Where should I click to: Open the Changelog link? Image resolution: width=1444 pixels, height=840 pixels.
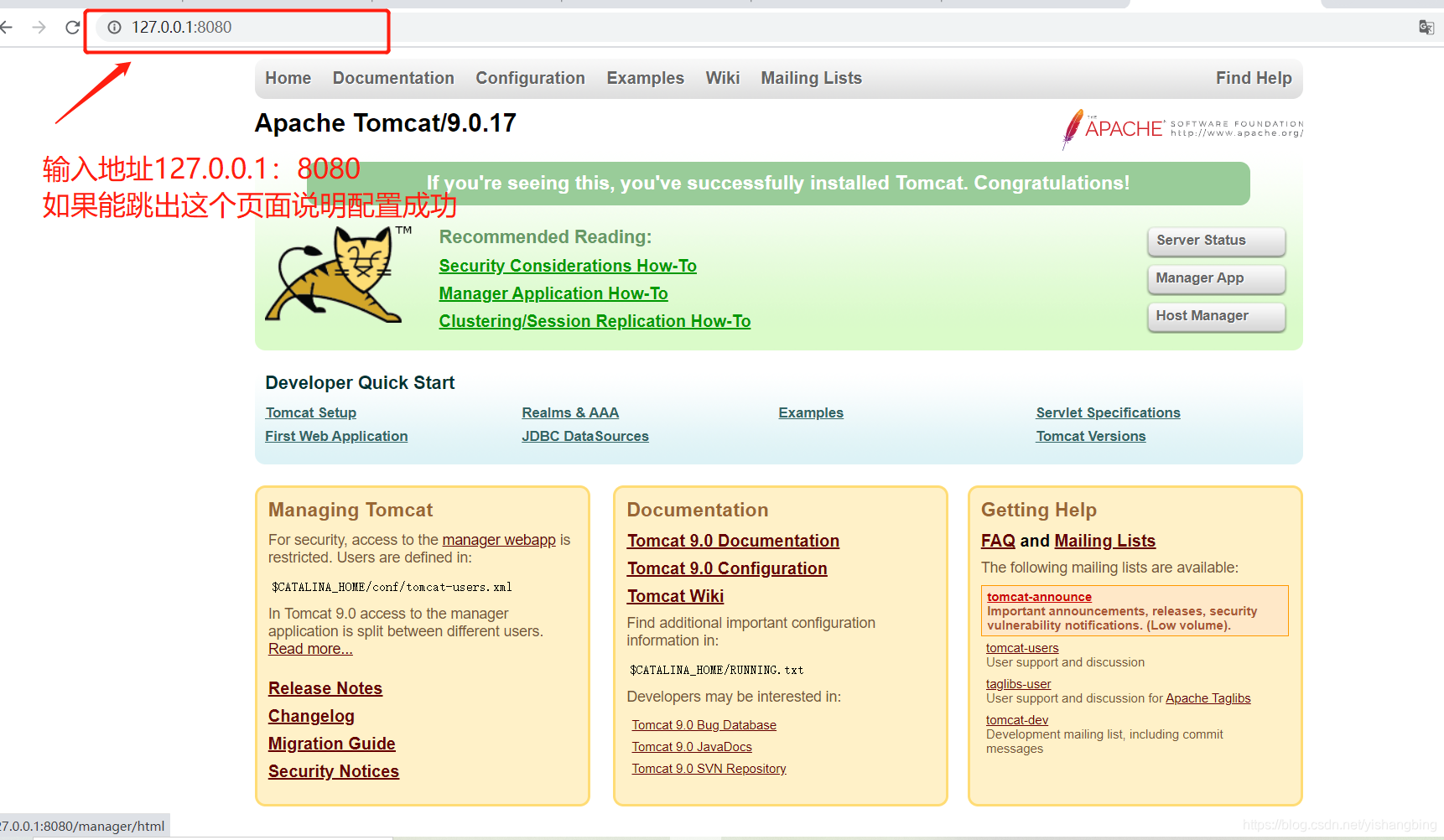click(x=311, y=716)
